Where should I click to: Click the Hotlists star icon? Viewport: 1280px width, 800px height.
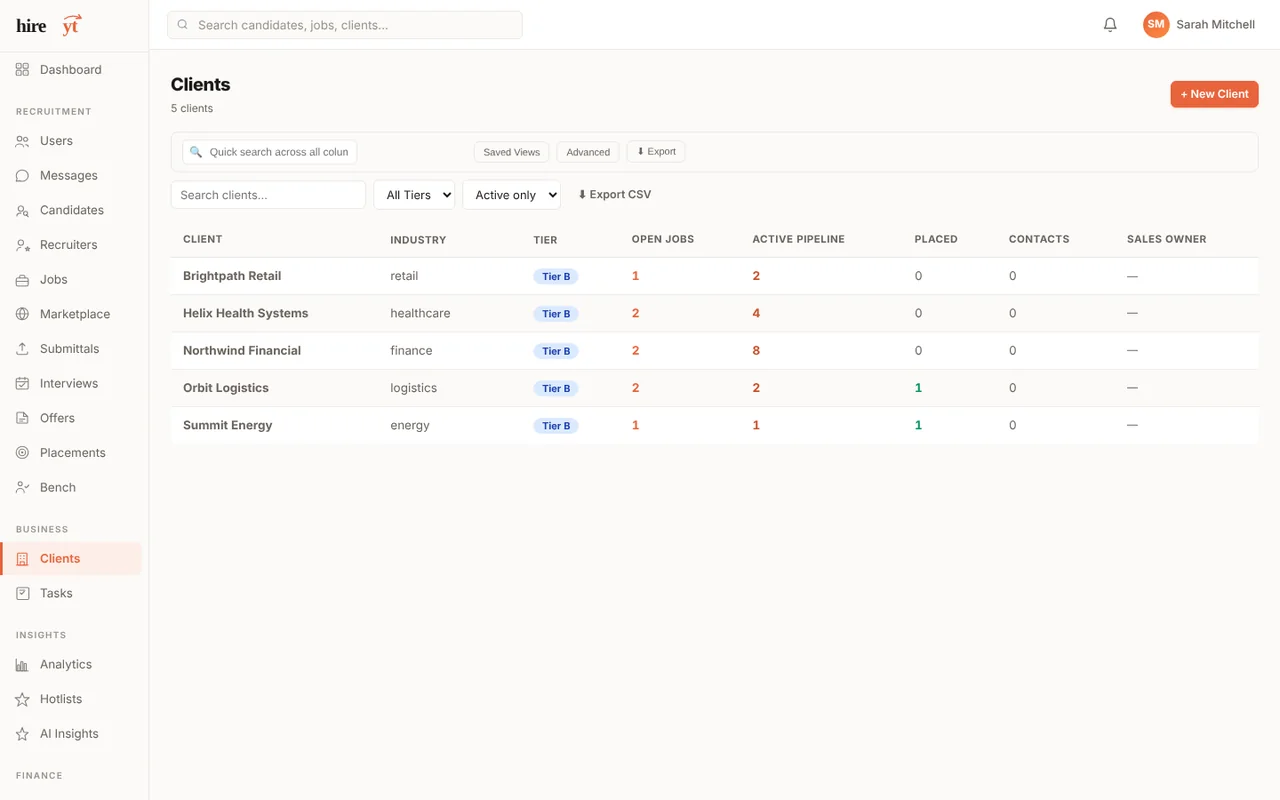22,699
